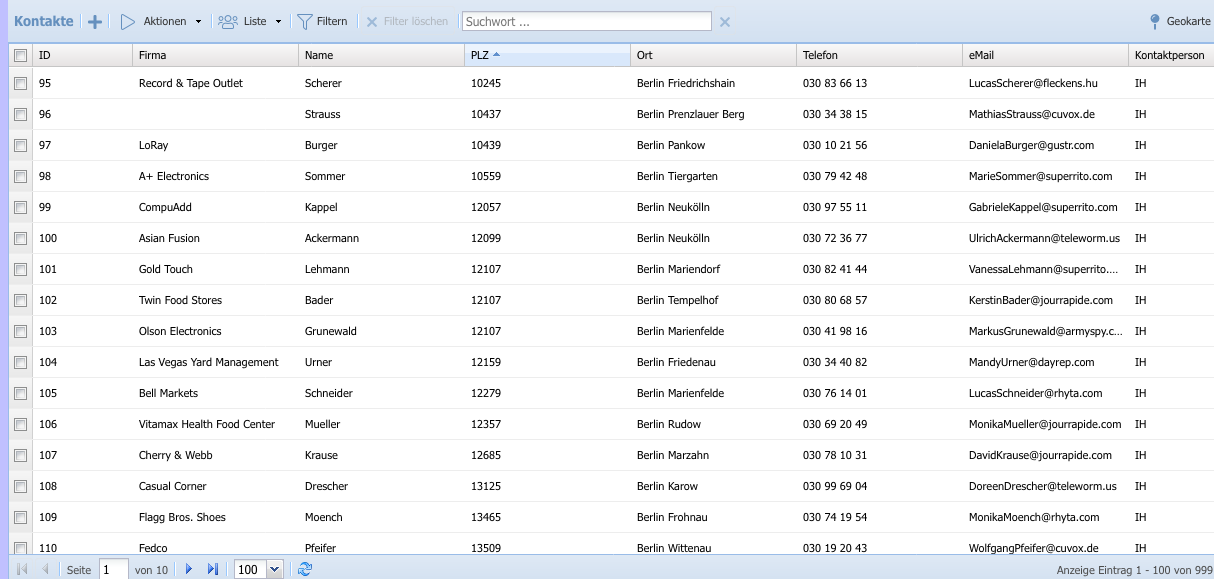The height and width of the screenshot is (579, 1214).
Task: Jump to last page arrow
Action: (x=212, y=569)
